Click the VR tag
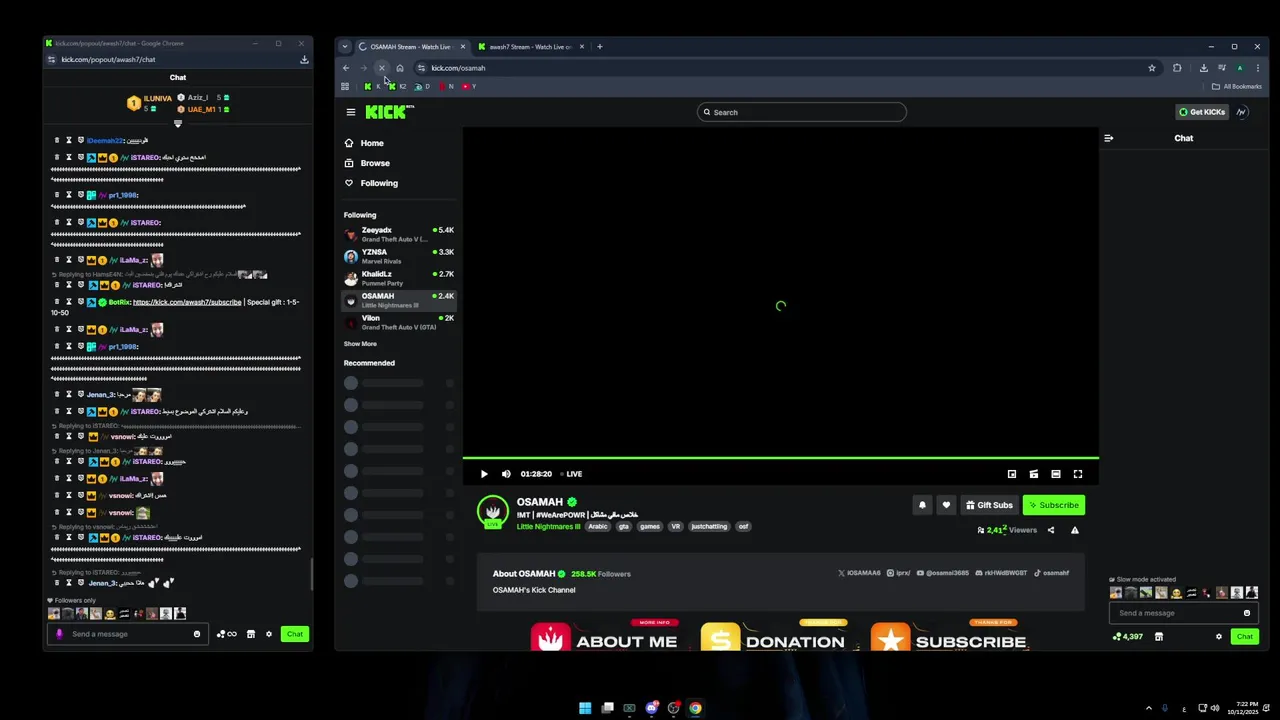This screenshot has width=1280, height=720. coord(675,526)
